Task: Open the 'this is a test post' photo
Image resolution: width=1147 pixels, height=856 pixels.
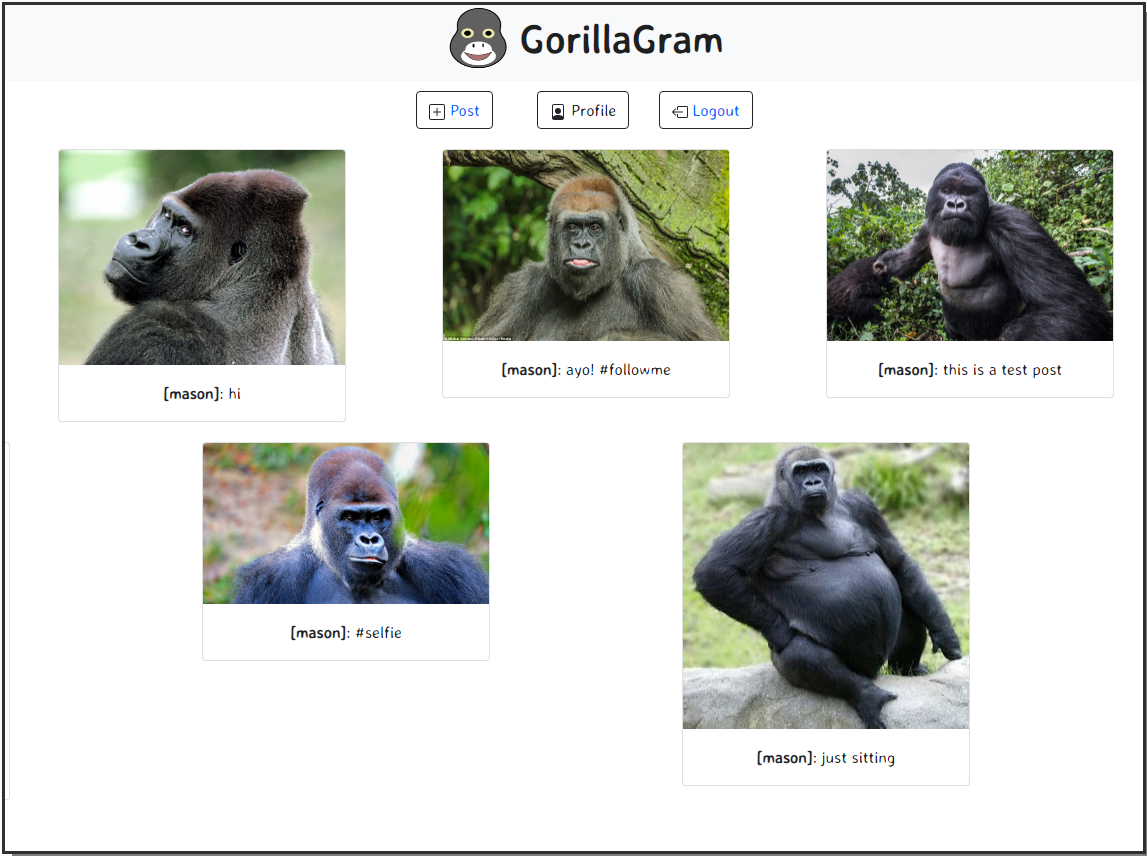Action: click(969, 244)
